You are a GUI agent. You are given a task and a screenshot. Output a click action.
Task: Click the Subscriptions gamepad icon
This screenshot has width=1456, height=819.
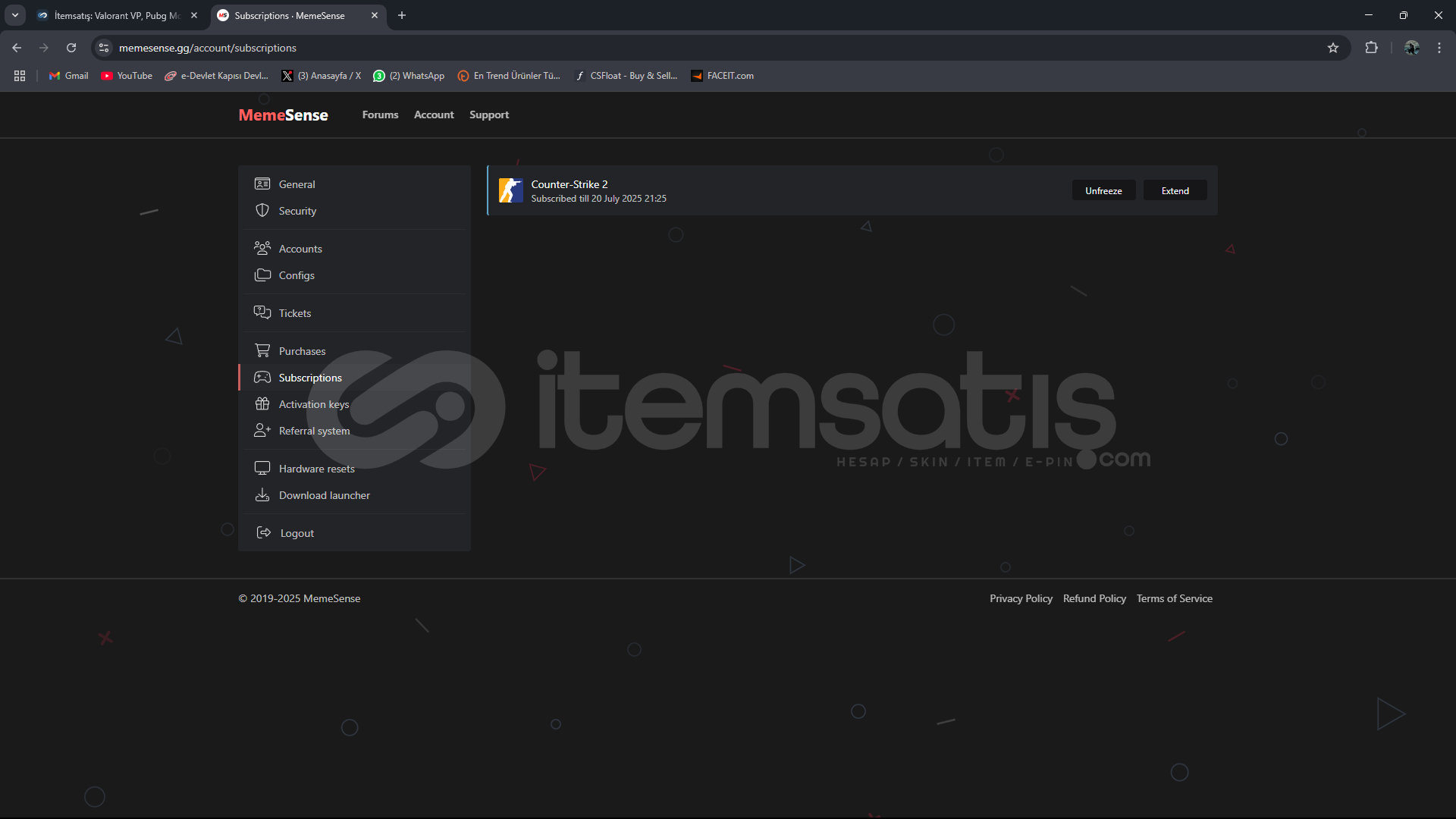click(x=262, y=377)
